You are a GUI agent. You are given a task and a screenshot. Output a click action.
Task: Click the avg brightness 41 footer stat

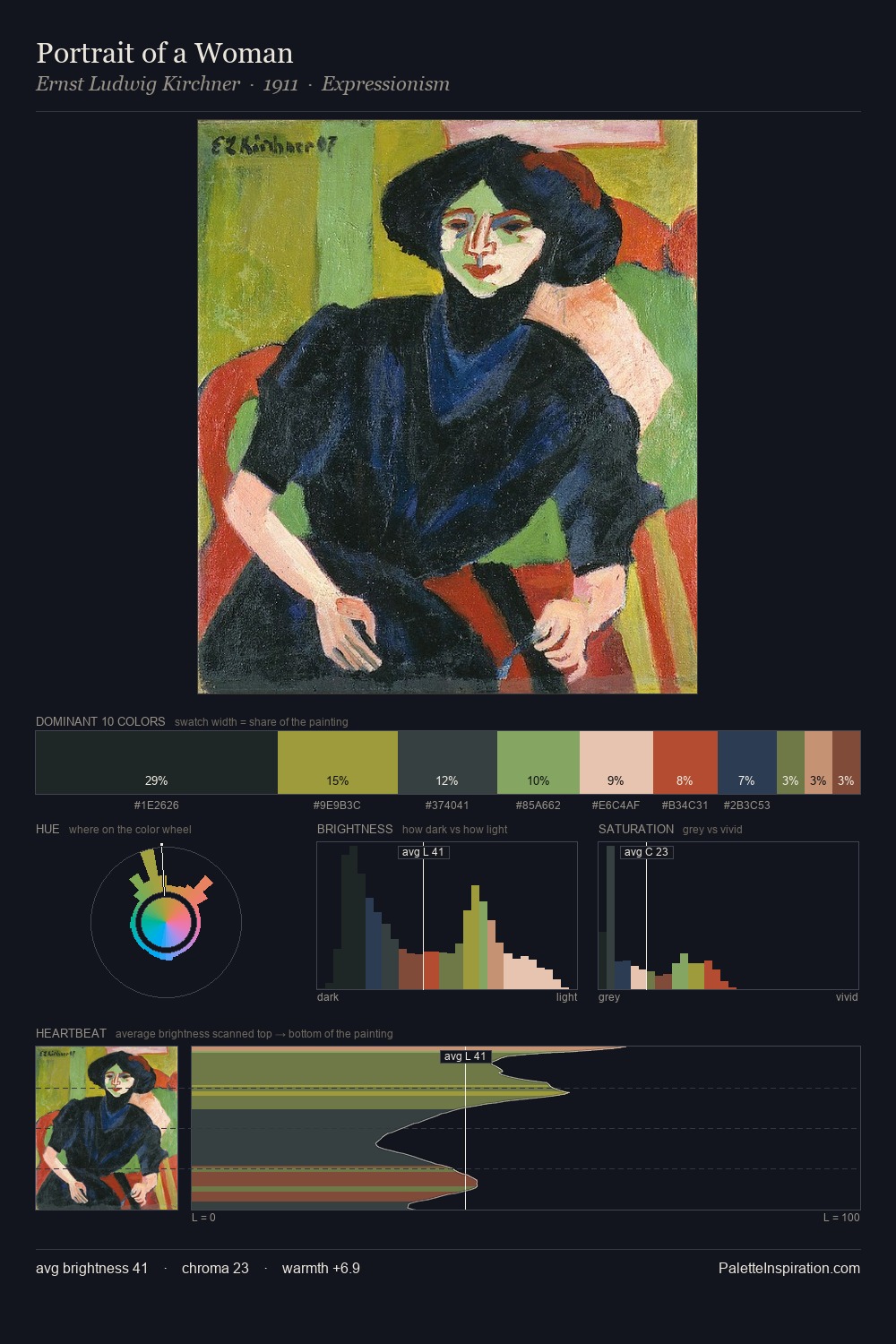(x=92, y=1268)
